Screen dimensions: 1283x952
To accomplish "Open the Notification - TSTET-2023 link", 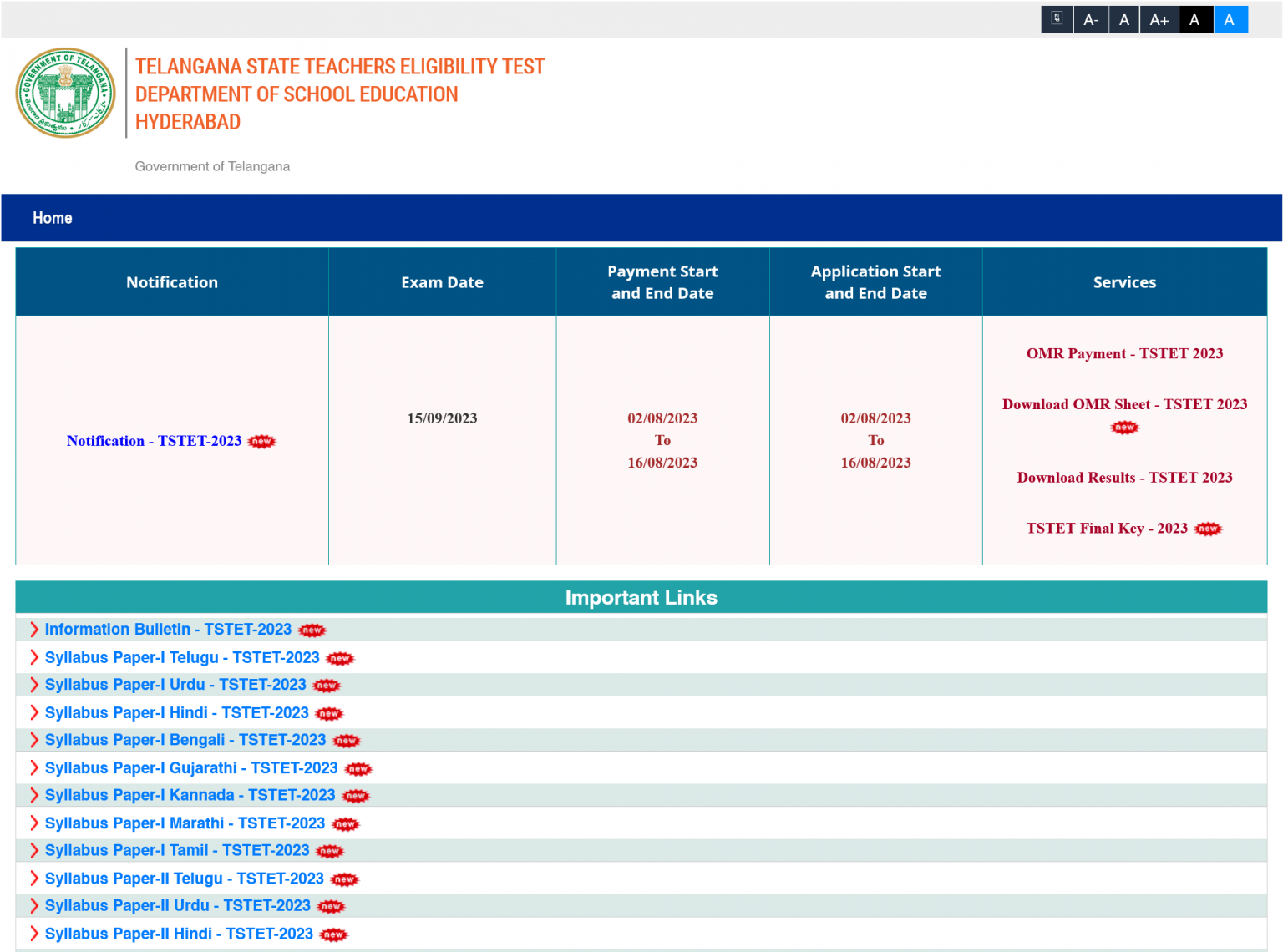I will click(x=154, y=441).
